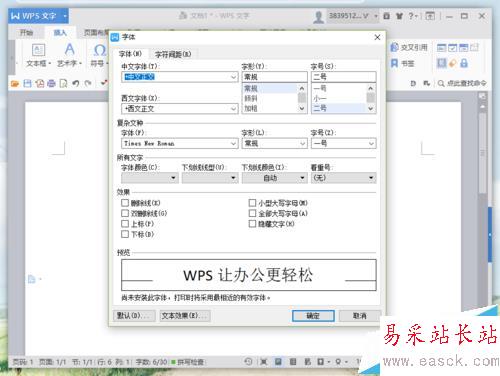Click the 确定 OK button
500x376 pixels.
[x=313, y=316]
